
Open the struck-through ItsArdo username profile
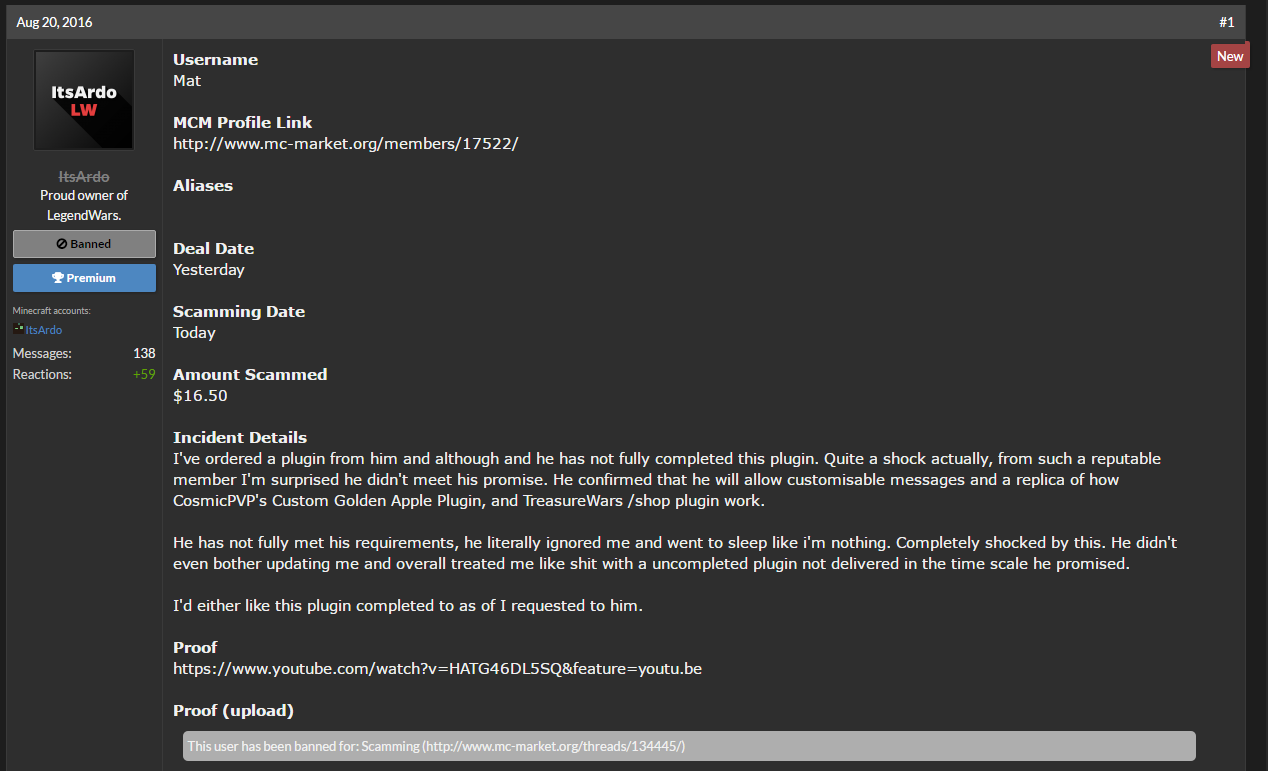[84, 176]
